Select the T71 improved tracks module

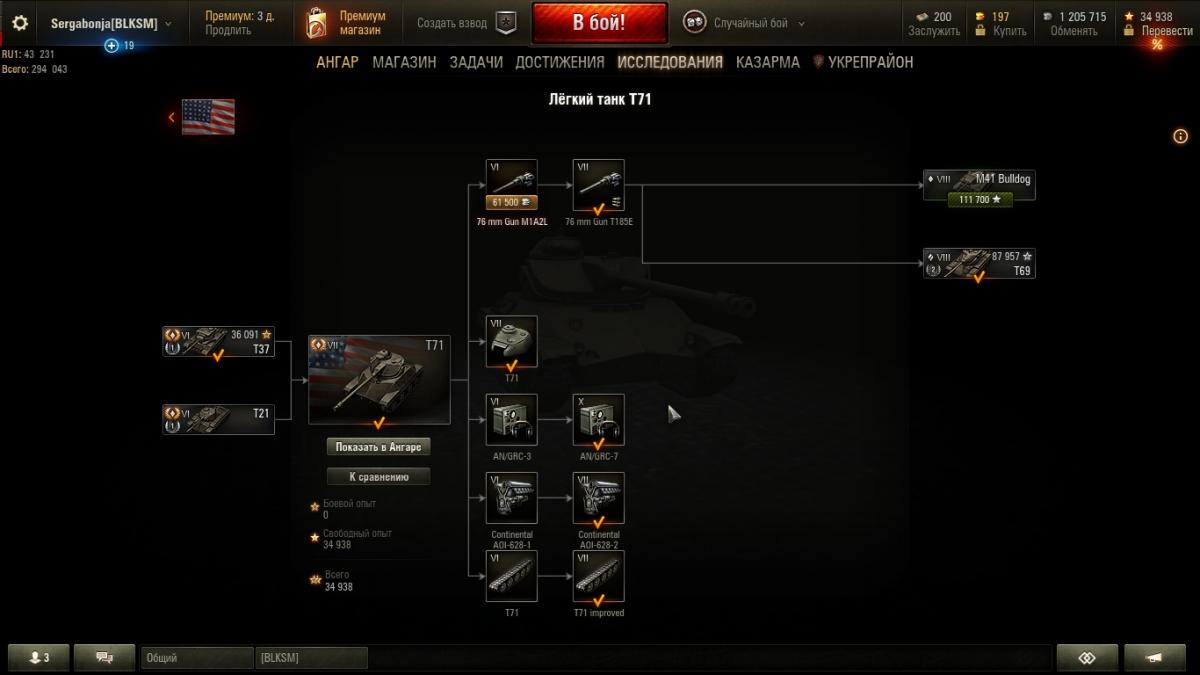tap(598, 576)
